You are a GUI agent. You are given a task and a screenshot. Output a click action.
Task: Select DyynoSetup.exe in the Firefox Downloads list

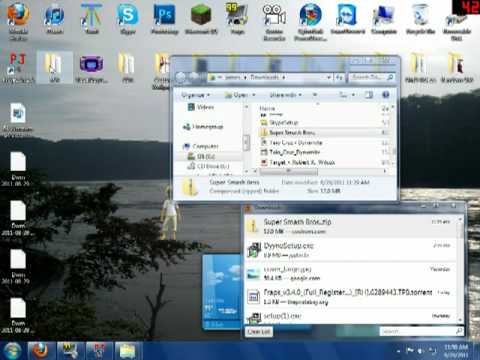pyautogui.click(x=351, y=250)
